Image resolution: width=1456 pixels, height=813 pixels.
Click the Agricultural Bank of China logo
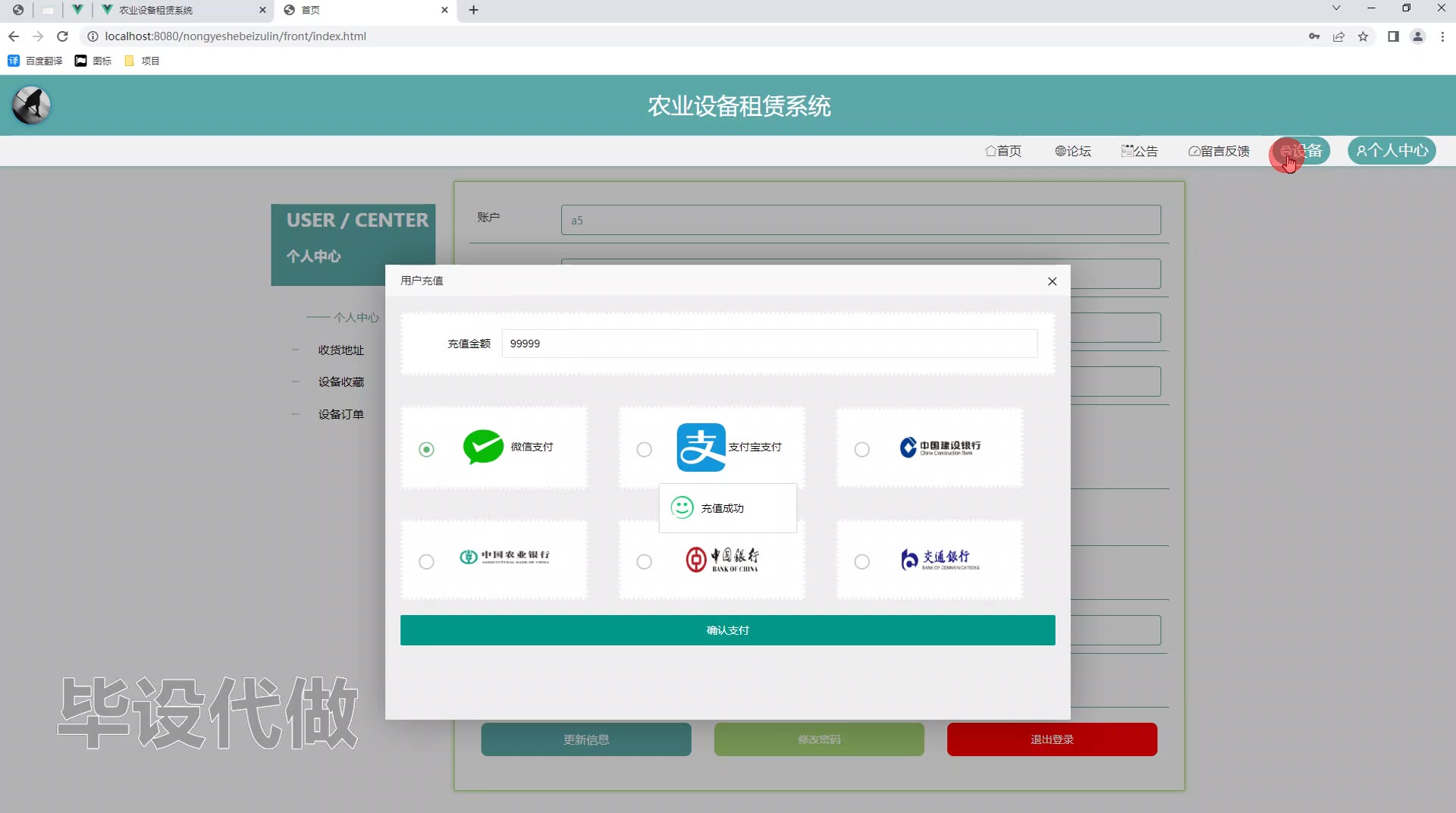[504, 557]
